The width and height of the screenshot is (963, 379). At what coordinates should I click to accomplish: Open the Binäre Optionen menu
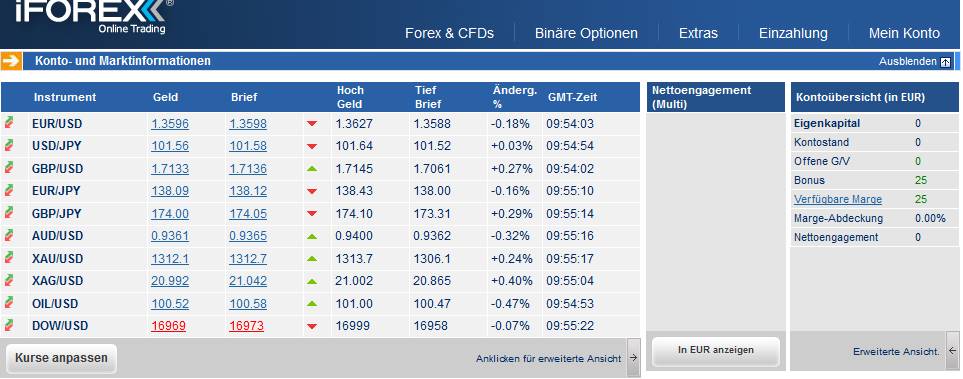pyautogui.click(x=586, y=33)
